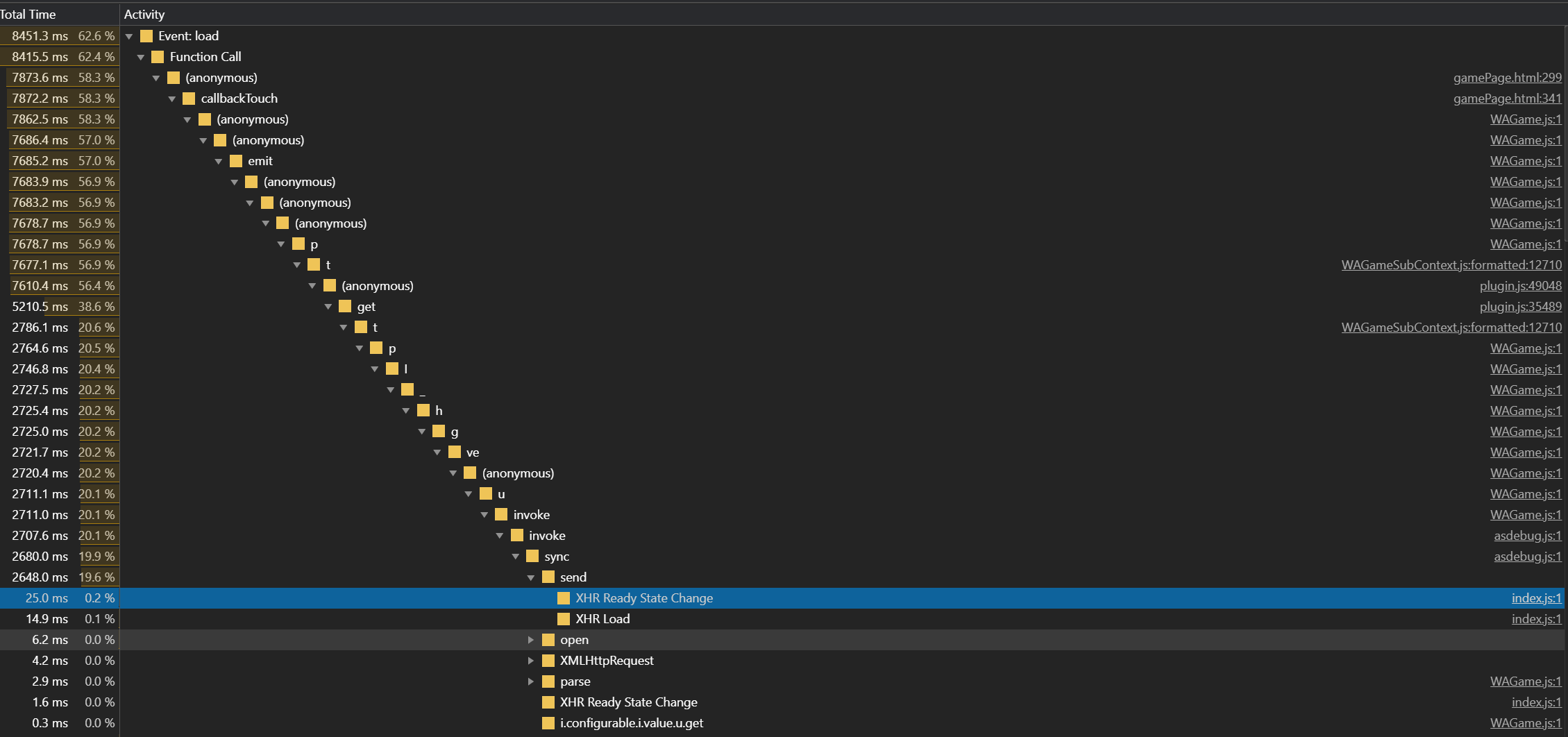Expand the parse activity row
This screenshot has width=1568, height=737.
click(x=531, y=681)
